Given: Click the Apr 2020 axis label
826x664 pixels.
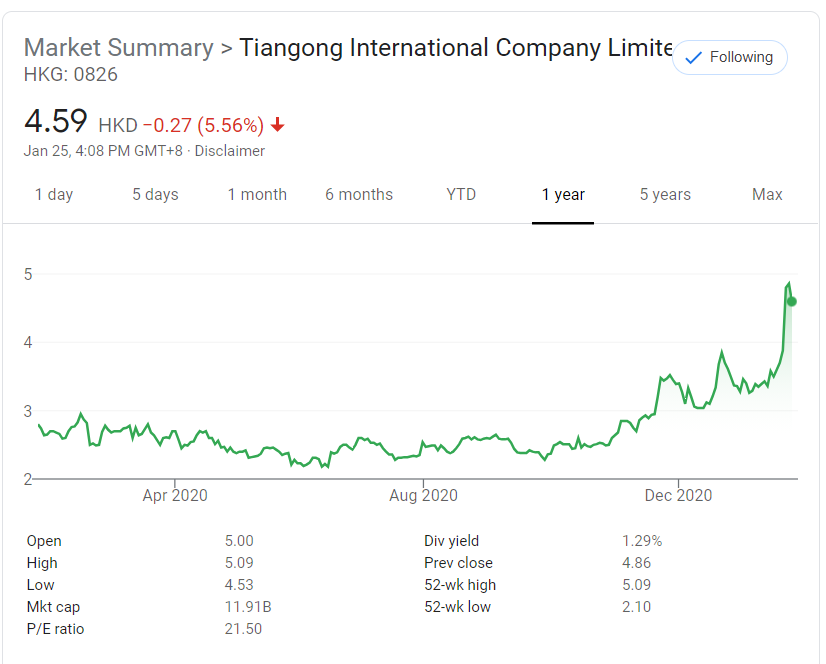Looking at the screenshot, I should click(175, 495).
